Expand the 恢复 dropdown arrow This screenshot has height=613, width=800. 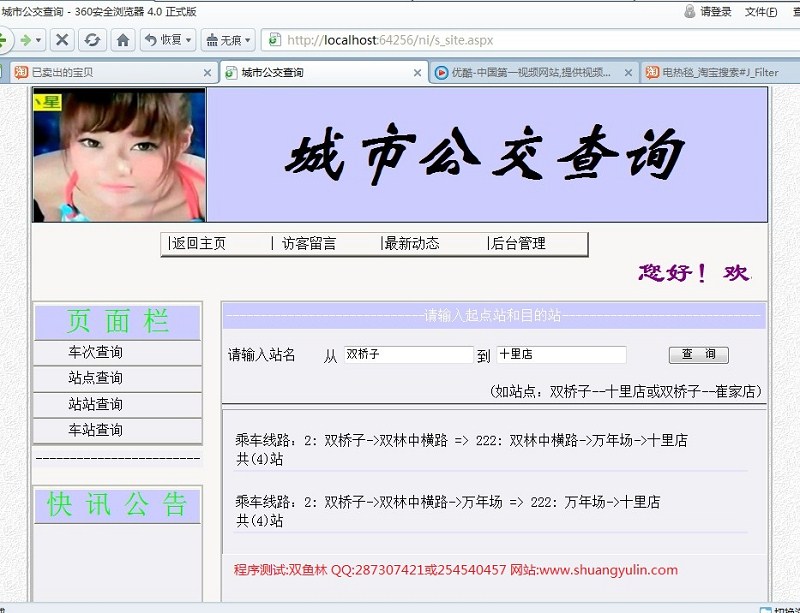click(x=188, y=40)
